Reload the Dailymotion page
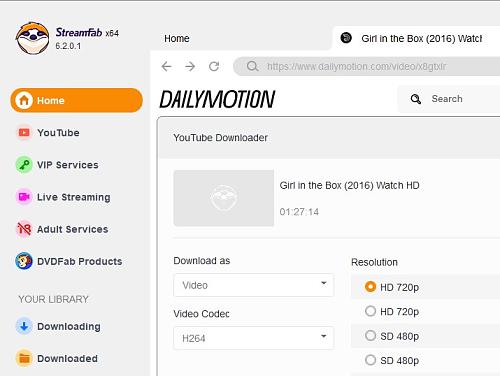Viewport: 500px width, 376px height. [x=214, y=67]
